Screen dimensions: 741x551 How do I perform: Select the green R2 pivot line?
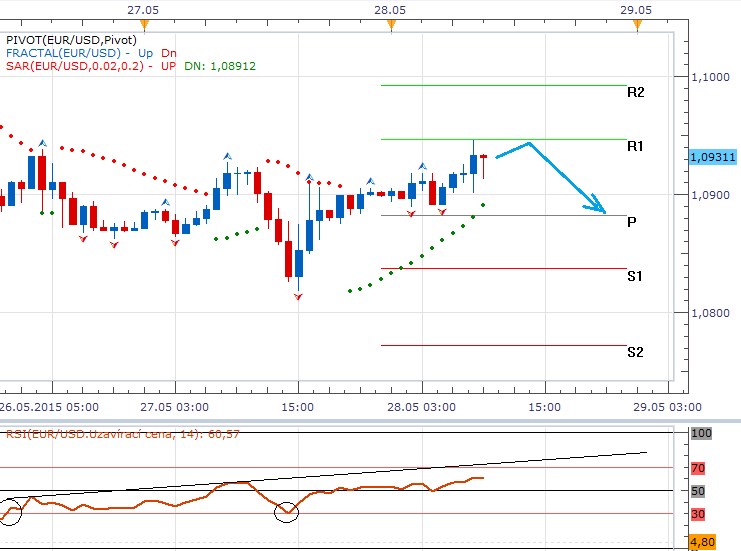pos(504,86)
